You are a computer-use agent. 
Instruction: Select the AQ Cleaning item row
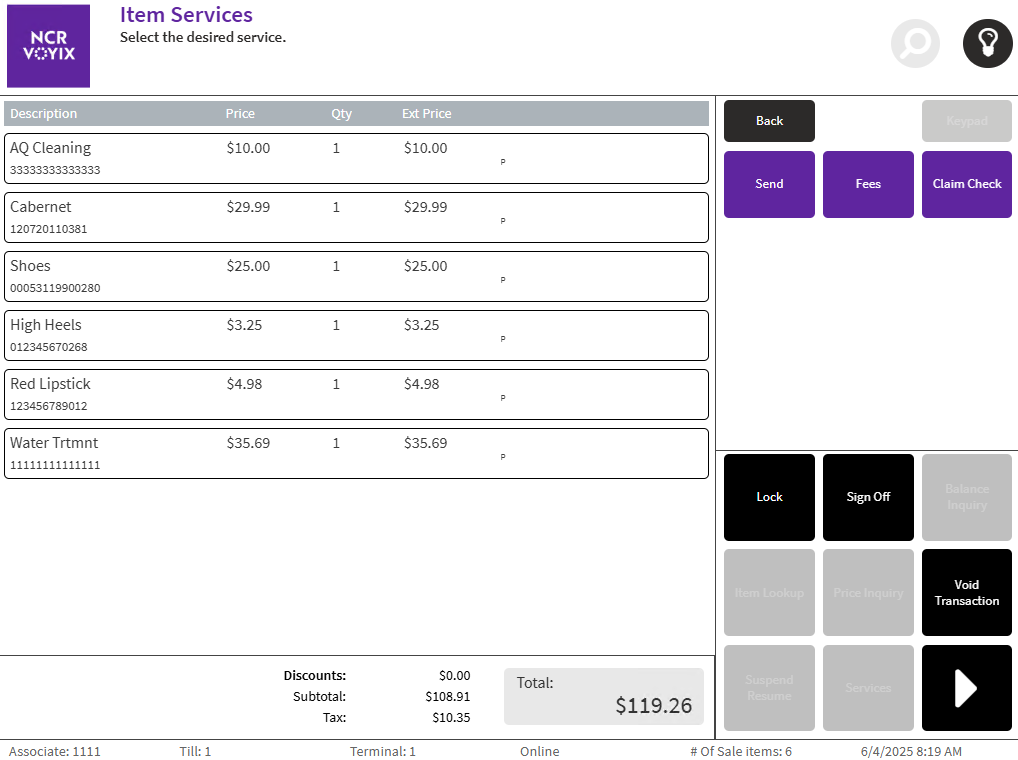[x=356, y=158]
